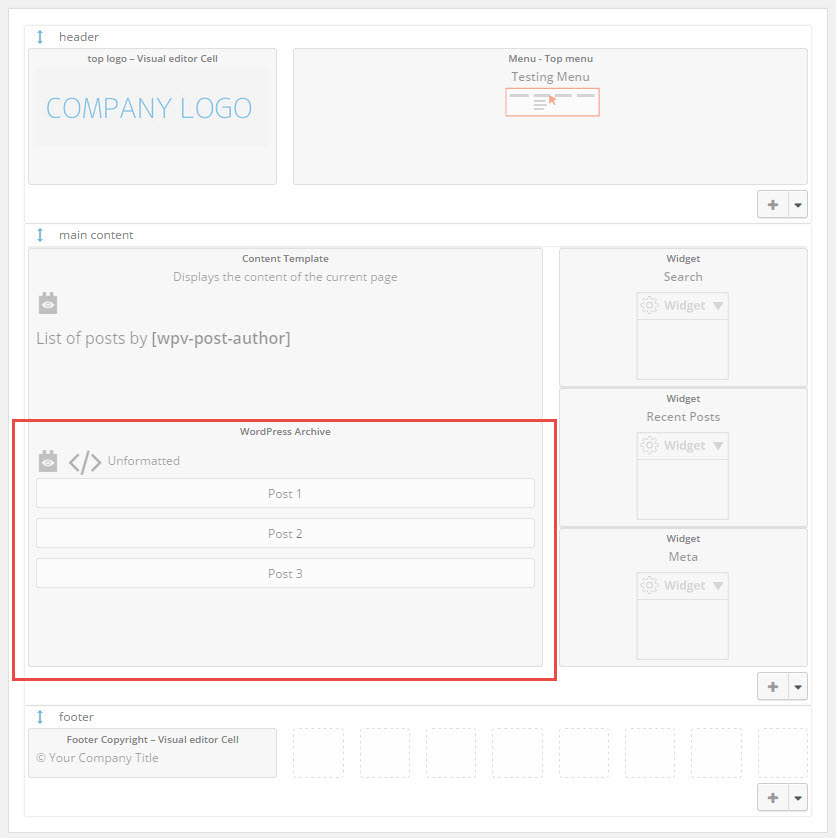Expand the Meta widget dropdown triangle

pos(718,586)
